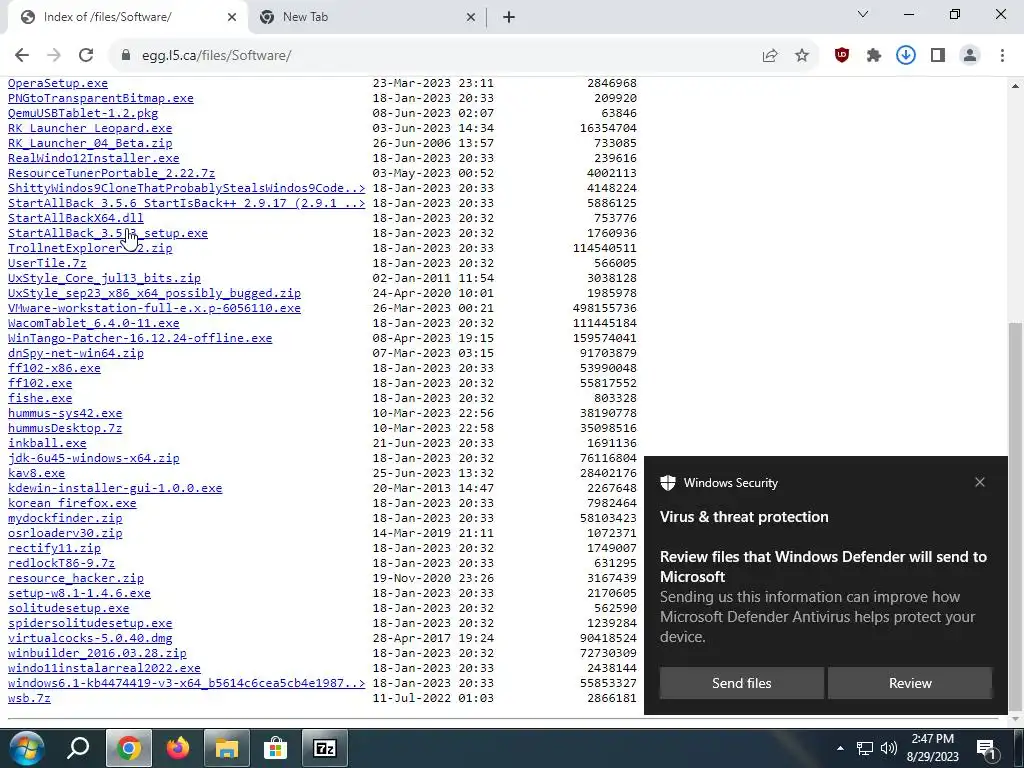Open QemuUSBTablet-1.2.pkg link
This screenshot has width=1024, height=768.
point(83,113)
